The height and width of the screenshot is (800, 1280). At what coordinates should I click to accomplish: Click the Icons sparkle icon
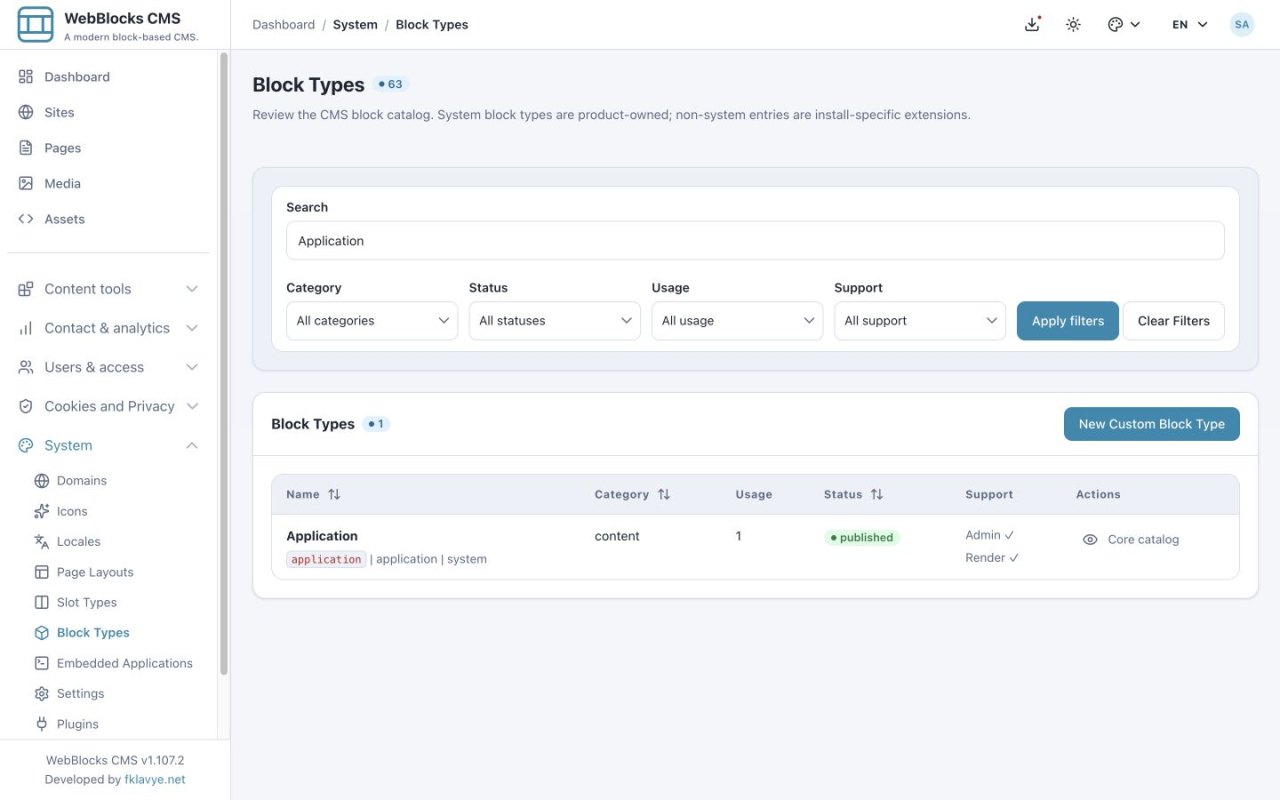point(42,511)
